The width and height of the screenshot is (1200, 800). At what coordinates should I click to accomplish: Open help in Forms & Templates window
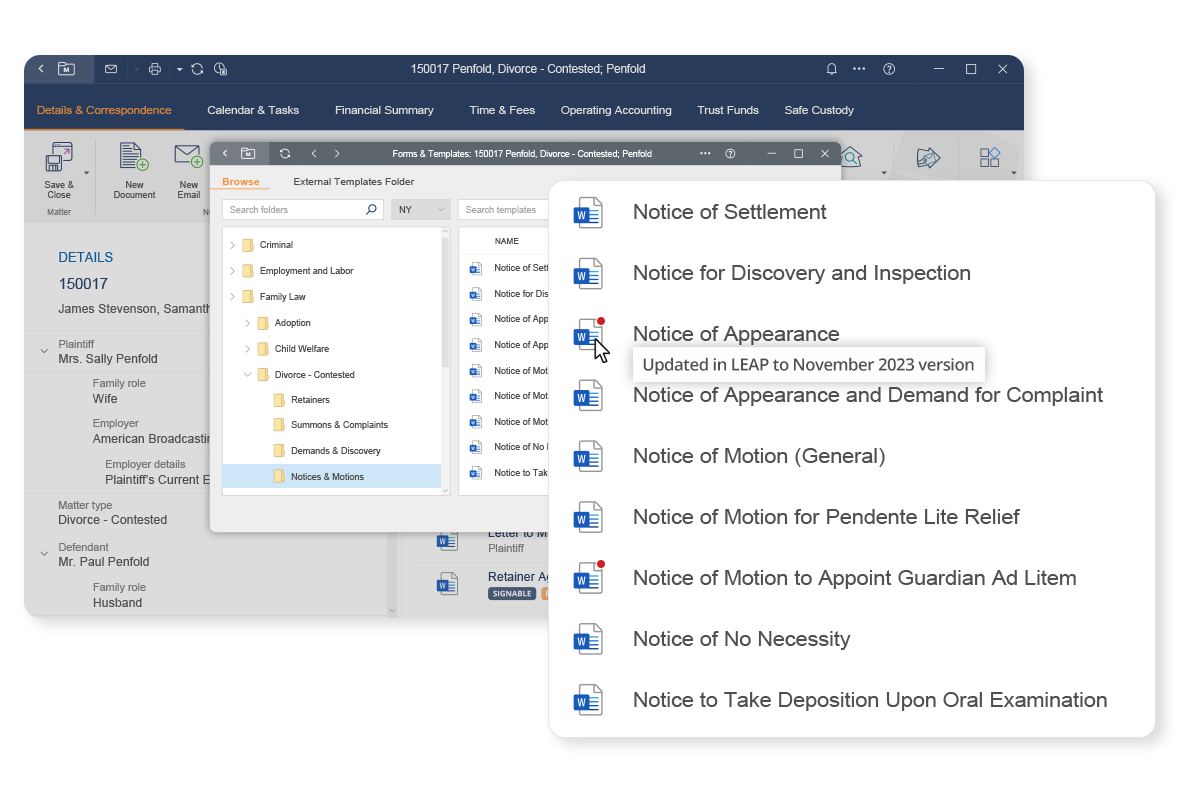[730, 154]
